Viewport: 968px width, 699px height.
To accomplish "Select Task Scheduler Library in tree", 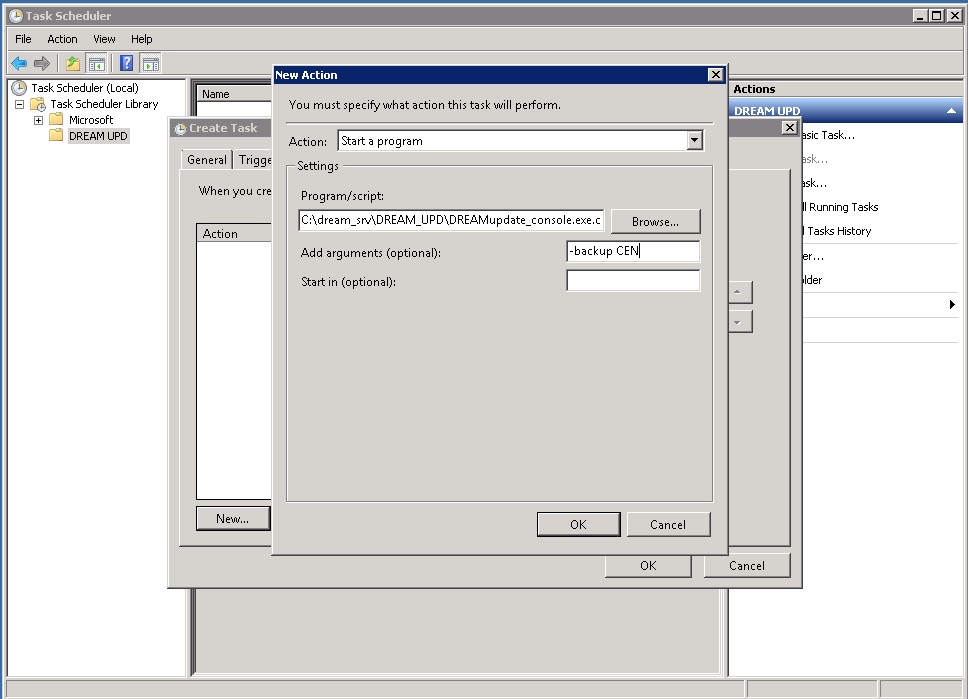I will pos(104,104).
